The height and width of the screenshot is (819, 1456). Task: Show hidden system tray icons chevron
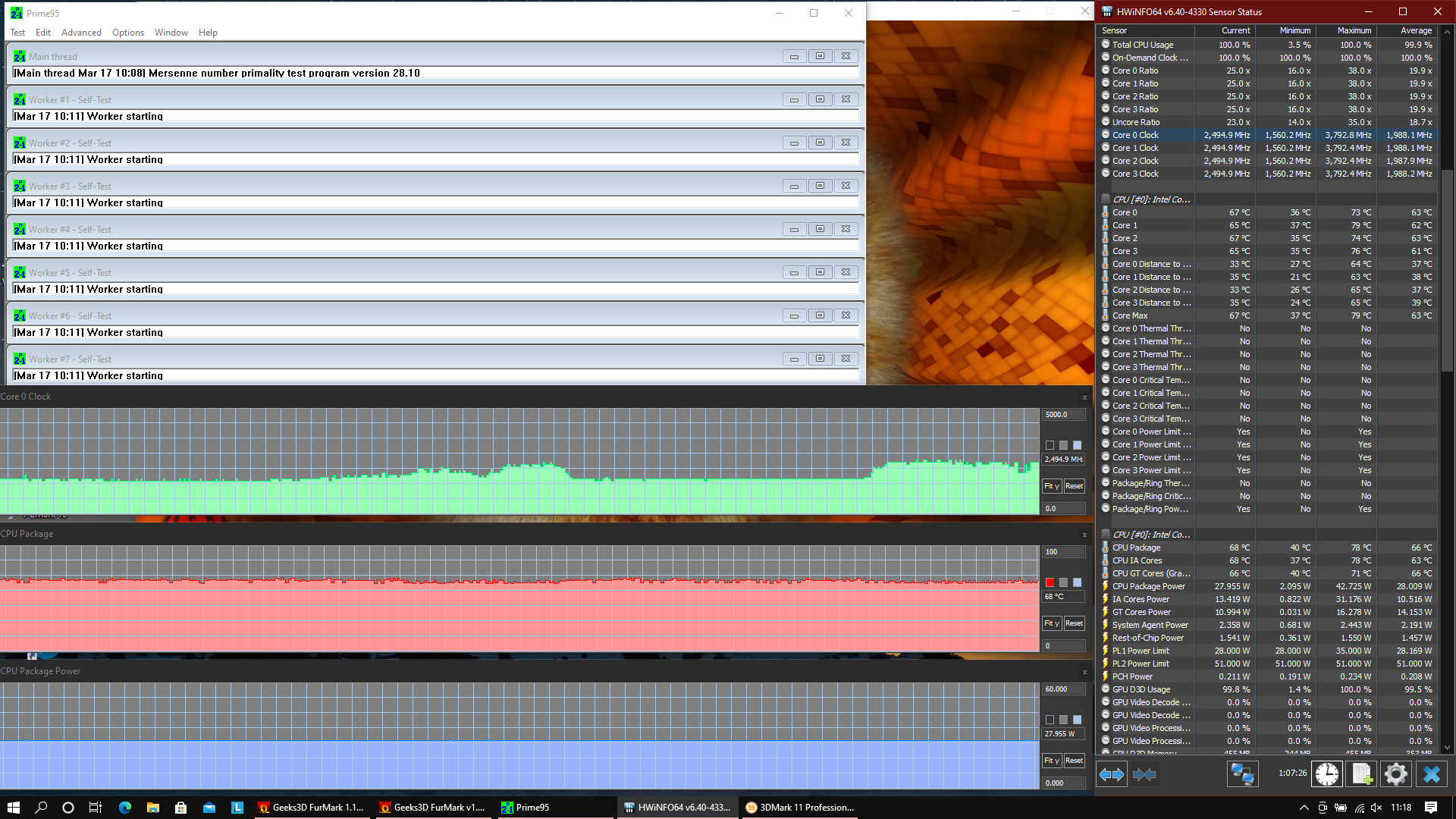pos(1304,808)
